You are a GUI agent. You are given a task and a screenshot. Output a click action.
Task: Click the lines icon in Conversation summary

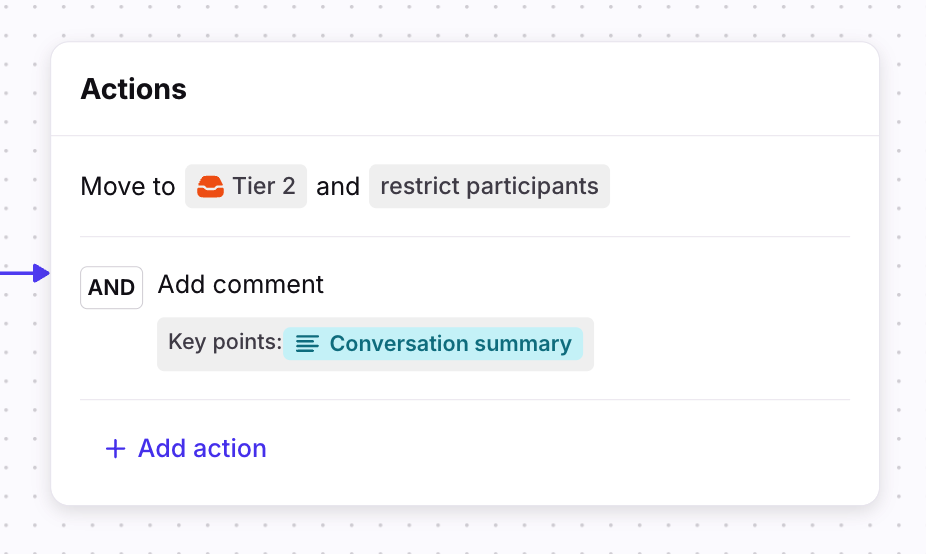click(307, 344)
